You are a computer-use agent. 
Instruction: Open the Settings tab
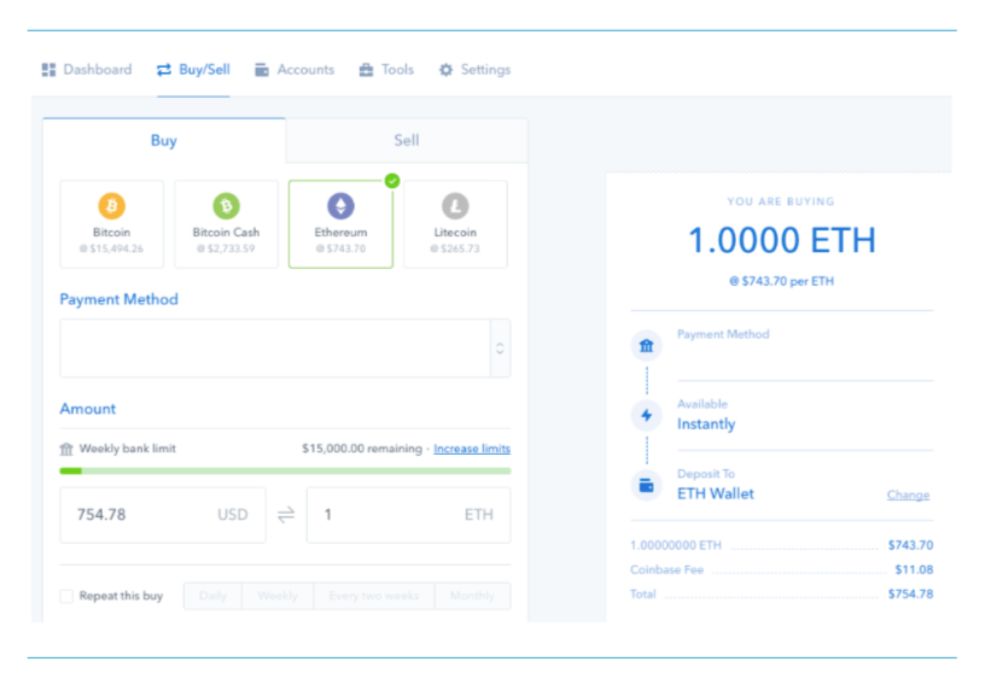(x=475, y=70)
